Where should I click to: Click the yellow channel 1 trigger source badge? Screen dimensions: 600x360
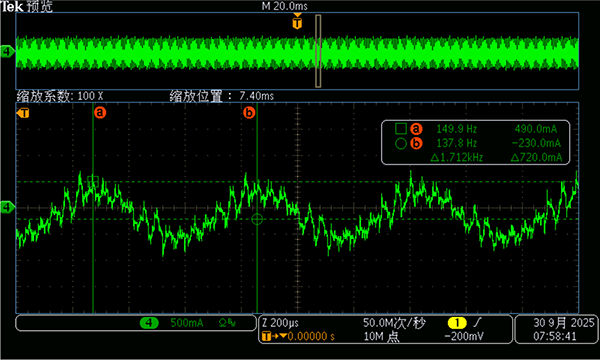pyautogui.click(x=457, y=323)
